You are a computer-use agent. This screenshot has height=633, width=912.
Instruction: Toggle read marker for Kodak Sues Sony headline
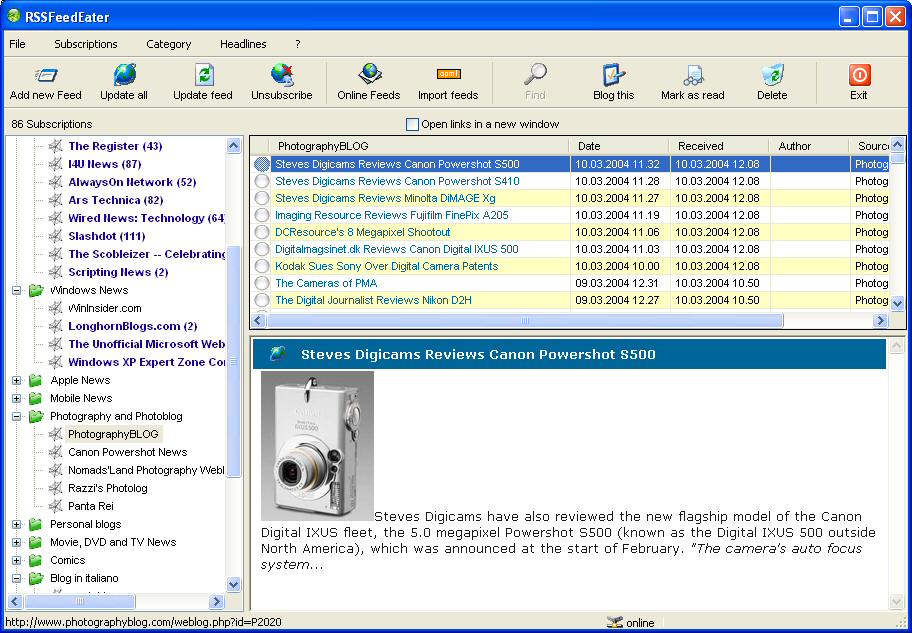[x=262, y=266]
